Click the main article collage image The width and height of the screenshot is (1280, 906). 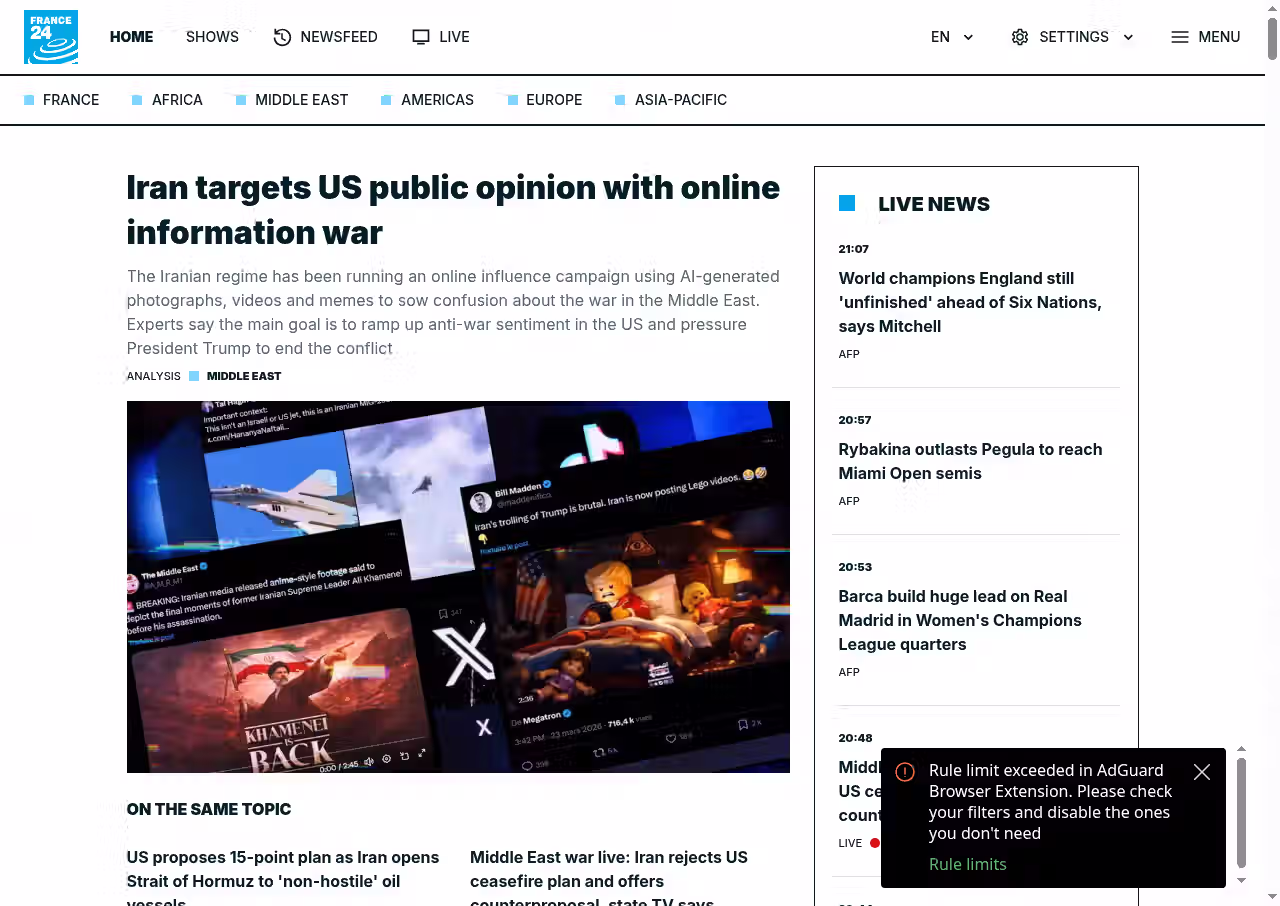(x=458, y=586)
